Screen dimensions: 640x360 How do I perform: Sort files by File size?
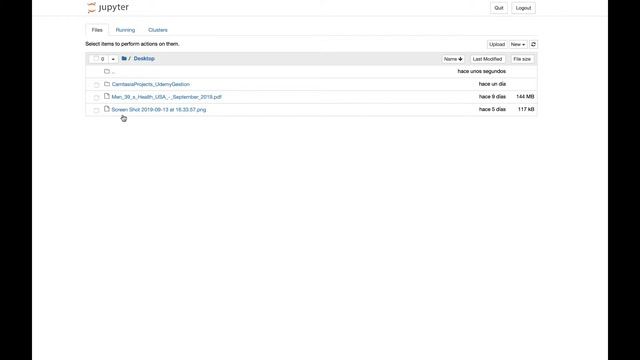[522, 59]
